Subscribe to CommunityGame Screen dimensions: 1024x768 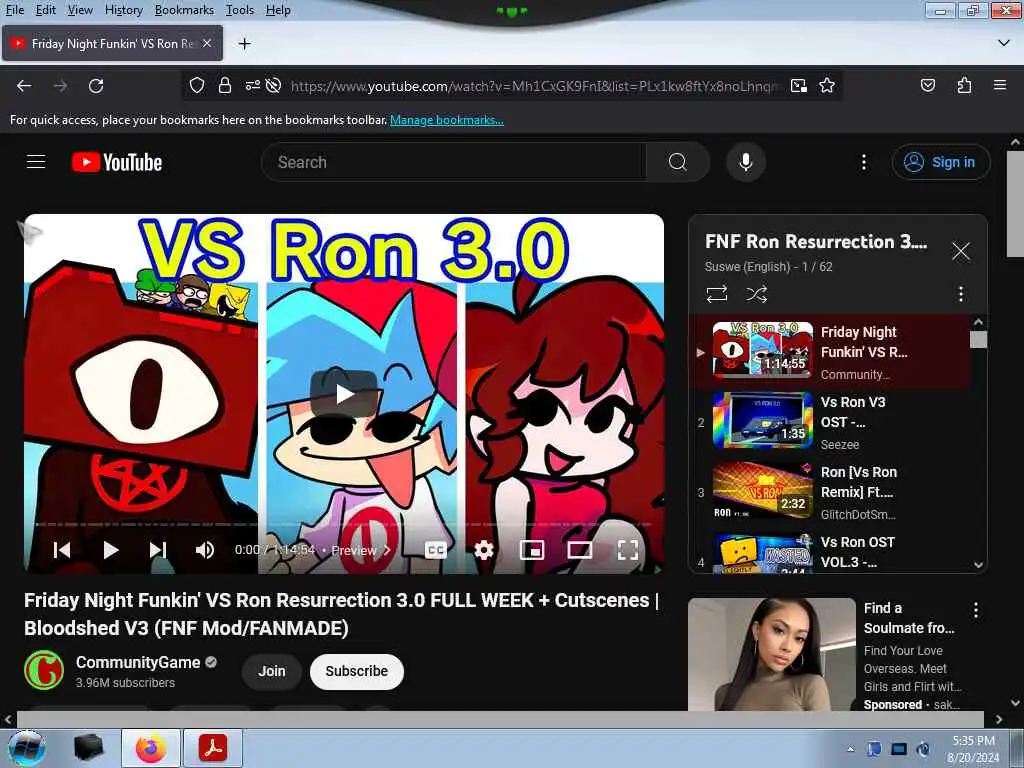tap(357, 671)
